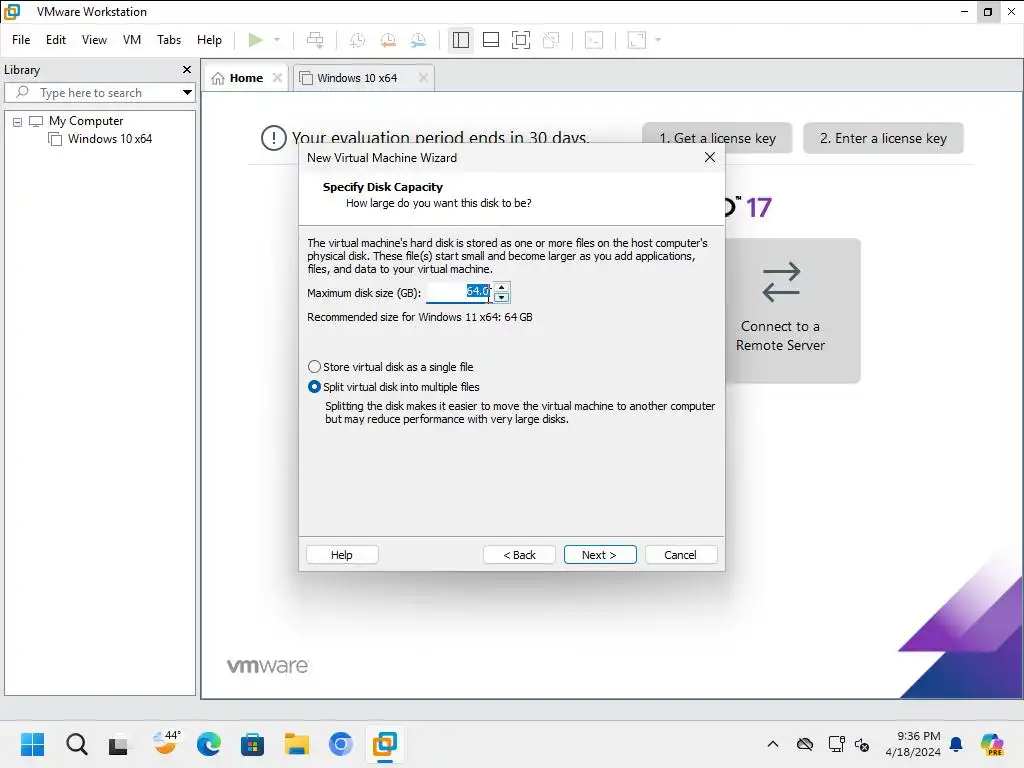This screenshot has width=1024, height=768.
Task: Close the Windows 10 x64 tab
Action: coord(423,78)
